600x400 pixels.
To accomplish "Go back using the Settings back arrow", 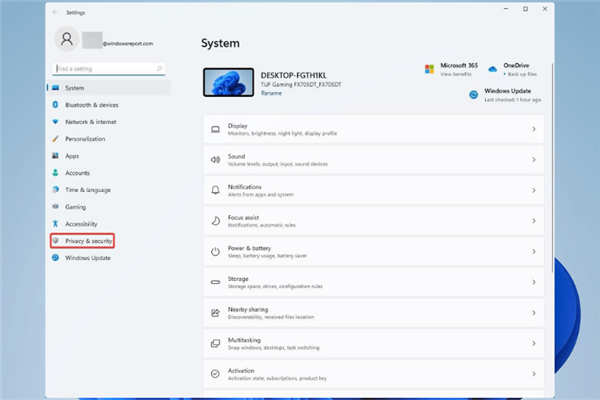I will click(54, 12).
